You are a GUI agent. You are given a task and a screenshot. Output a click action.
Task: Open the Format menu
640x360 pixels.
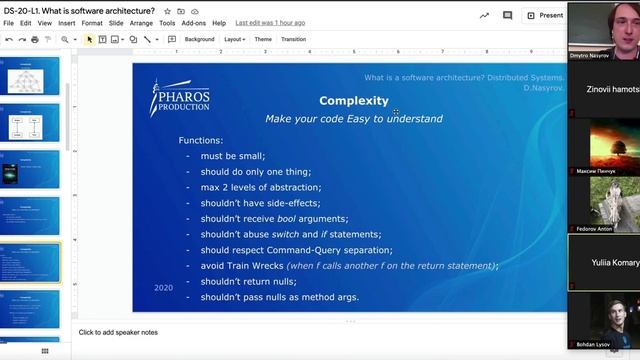pos(92,23)
